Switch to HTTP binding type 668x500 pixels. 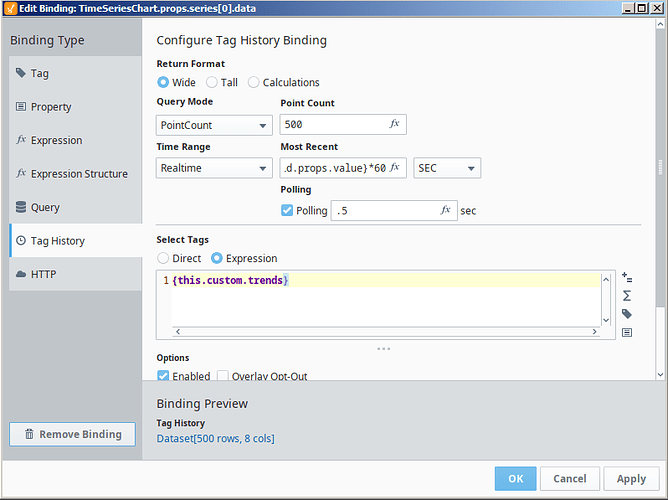click(75, 274)
